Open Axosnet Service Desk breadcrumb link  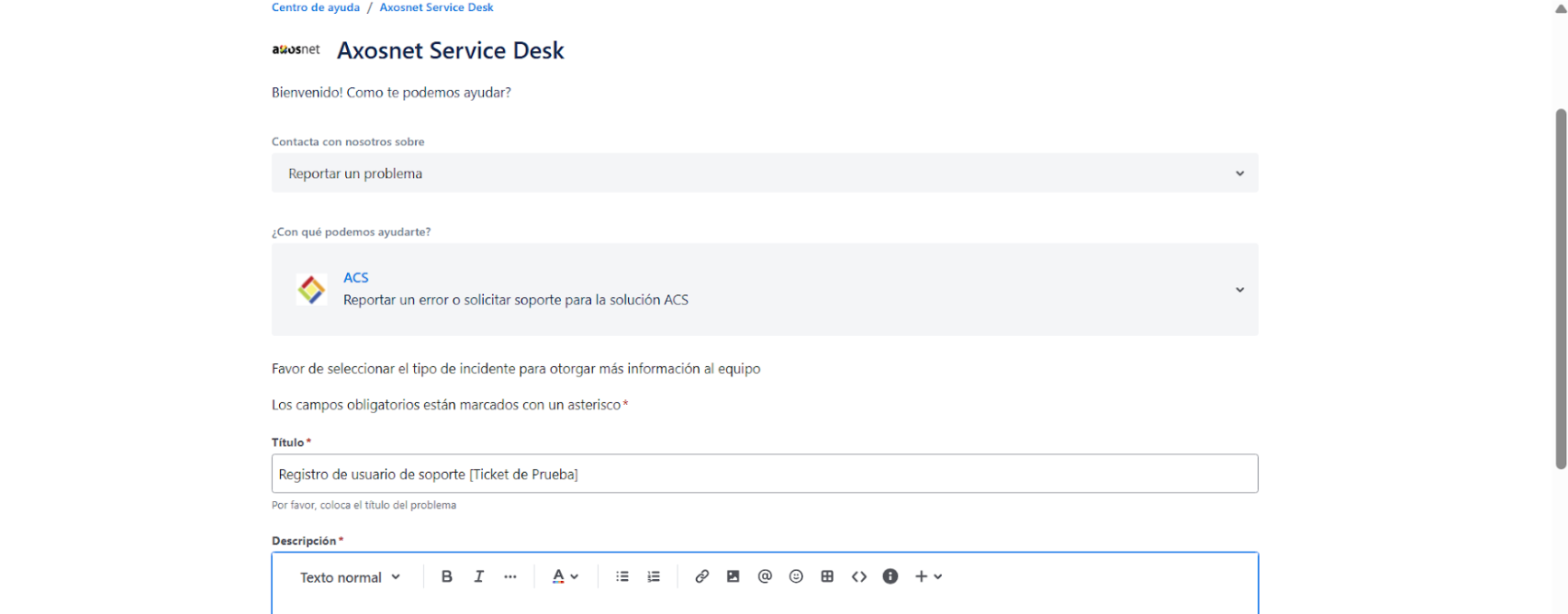click(x=436, y=7)
